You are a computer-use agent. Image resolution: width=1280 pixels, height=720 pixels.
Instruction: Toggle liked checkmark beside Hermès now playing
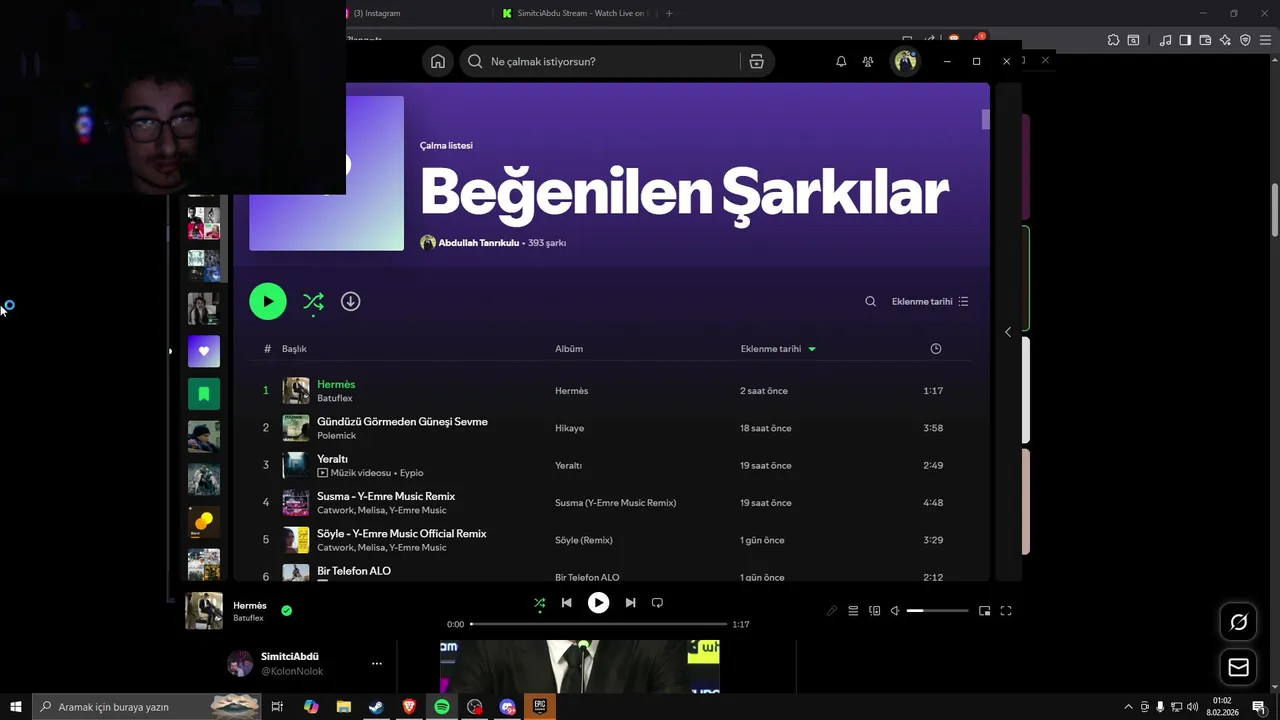tap(287, 610)
